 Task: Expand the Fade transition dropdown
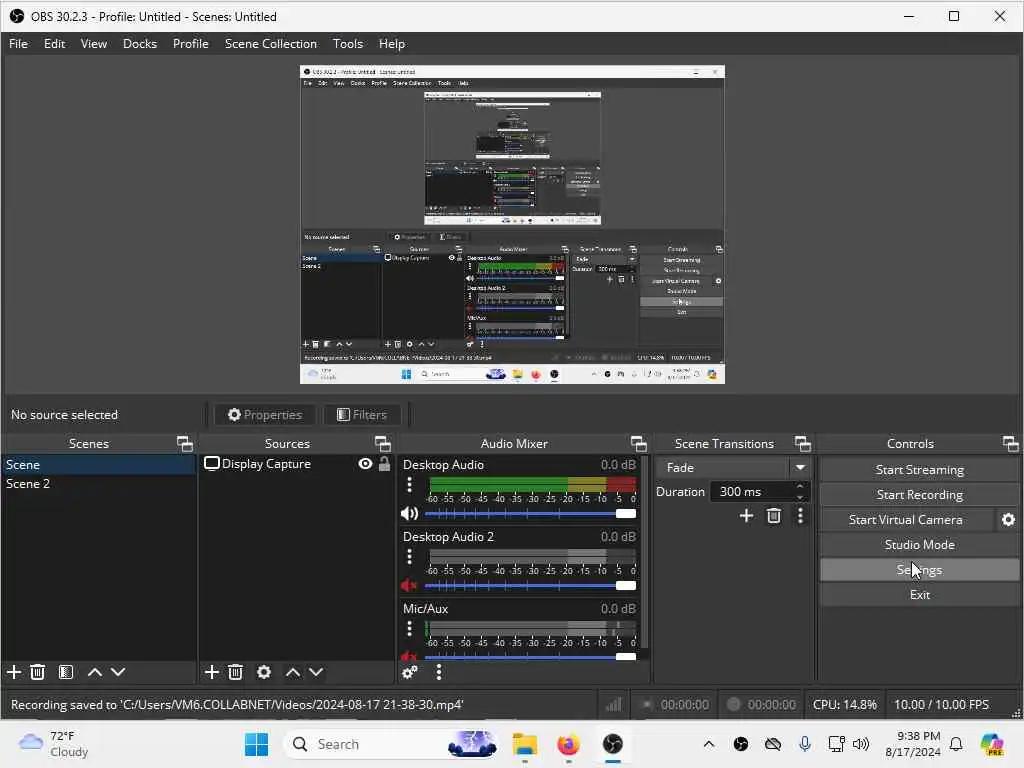(800, 468)
